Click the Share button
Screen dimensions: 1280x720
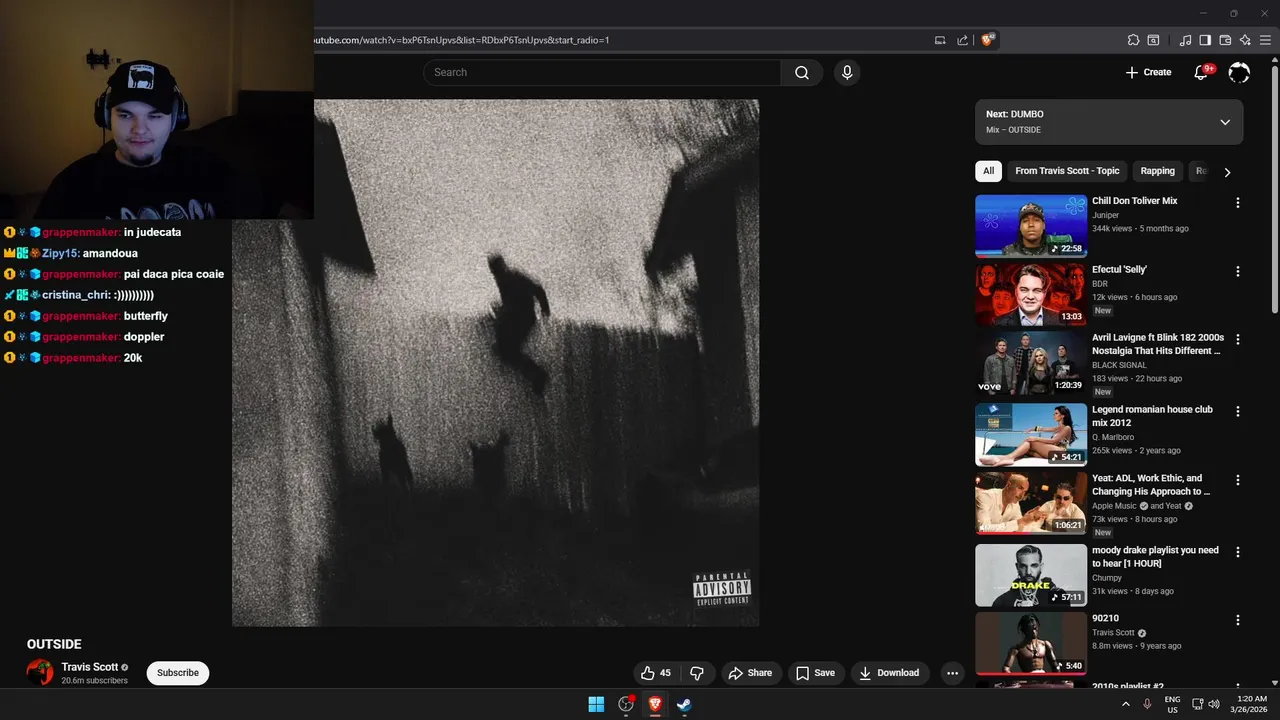point(750,673)
